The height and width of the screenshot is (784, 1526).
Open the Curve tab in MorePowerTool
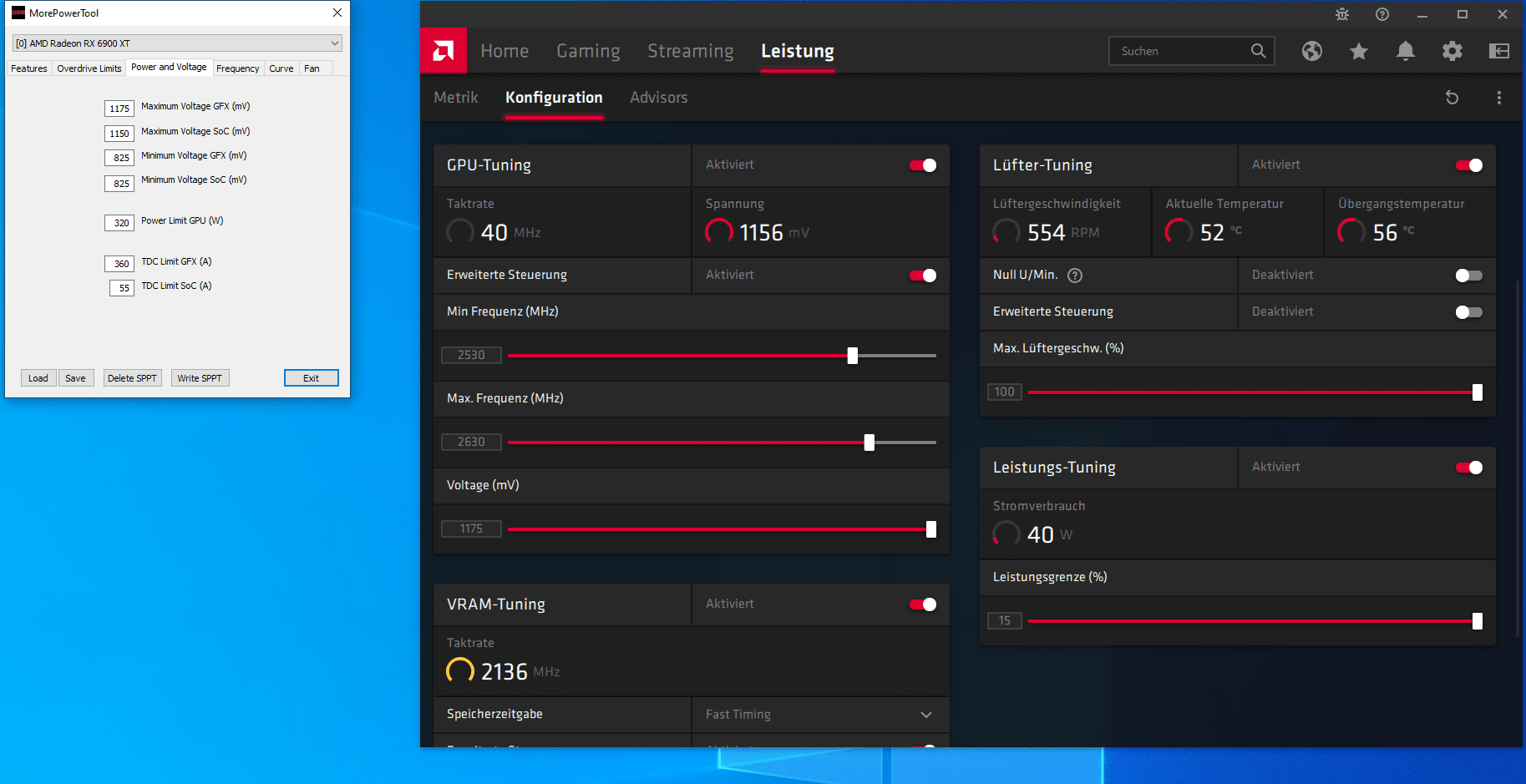point(281,68)
